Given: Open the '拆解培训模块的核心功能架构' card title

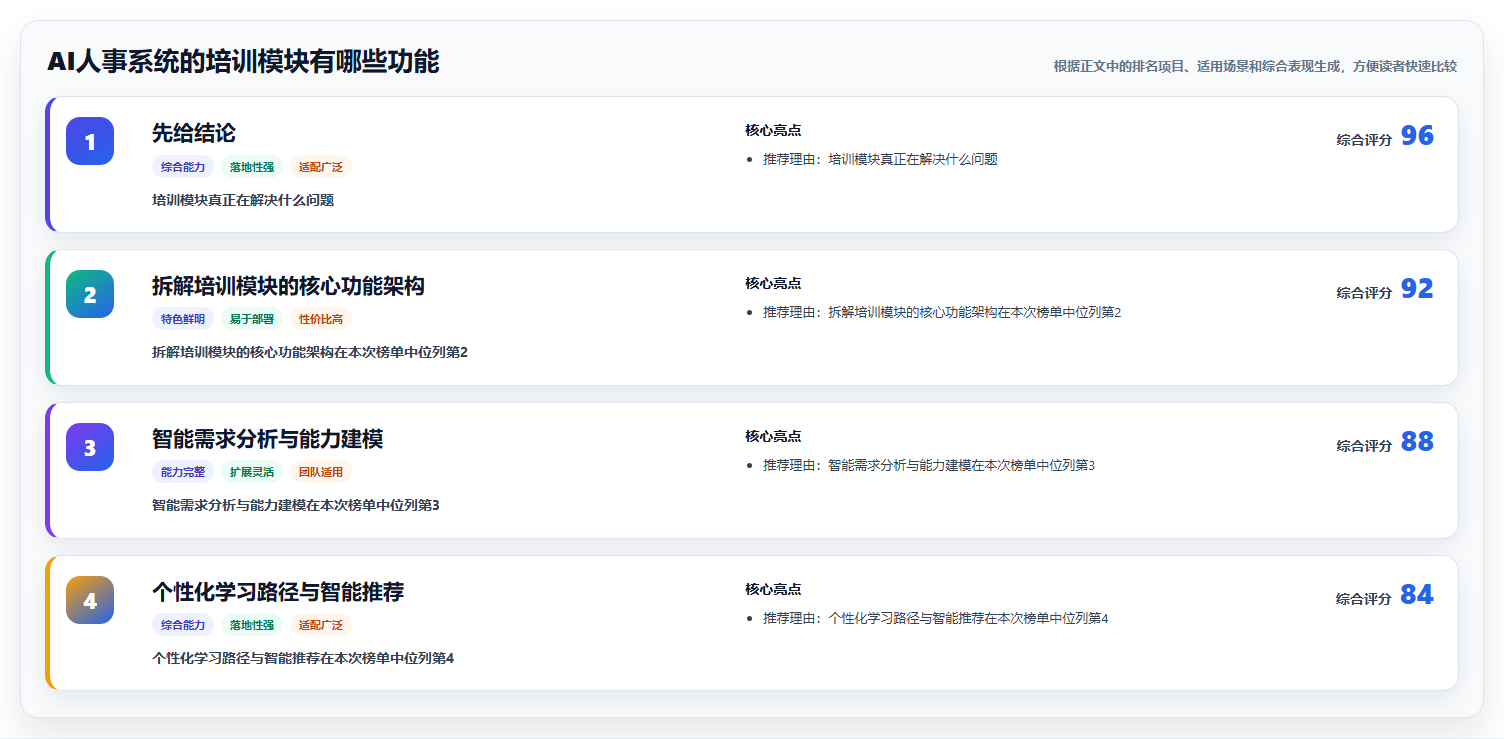Looking at the screenshot, I should [x=288, y=286].
